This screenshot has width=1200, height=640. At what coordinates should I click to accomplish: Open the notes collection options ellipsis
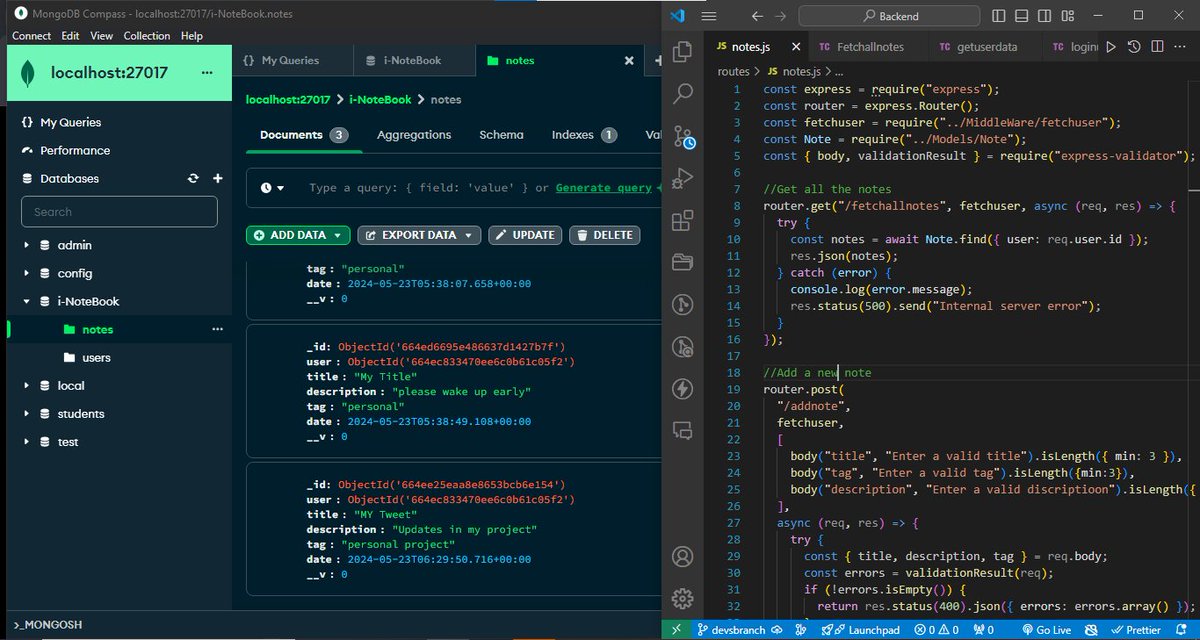pyautogui.click(x=217, y=329)
